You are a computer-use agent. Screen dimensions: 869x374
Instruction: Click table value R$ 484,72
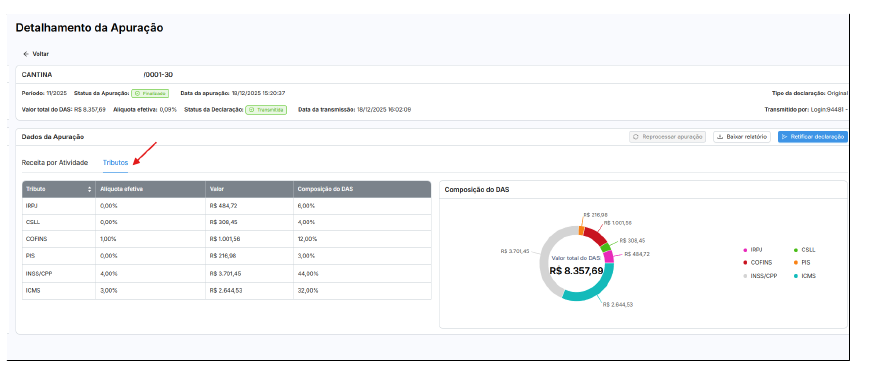coord(223,206)
